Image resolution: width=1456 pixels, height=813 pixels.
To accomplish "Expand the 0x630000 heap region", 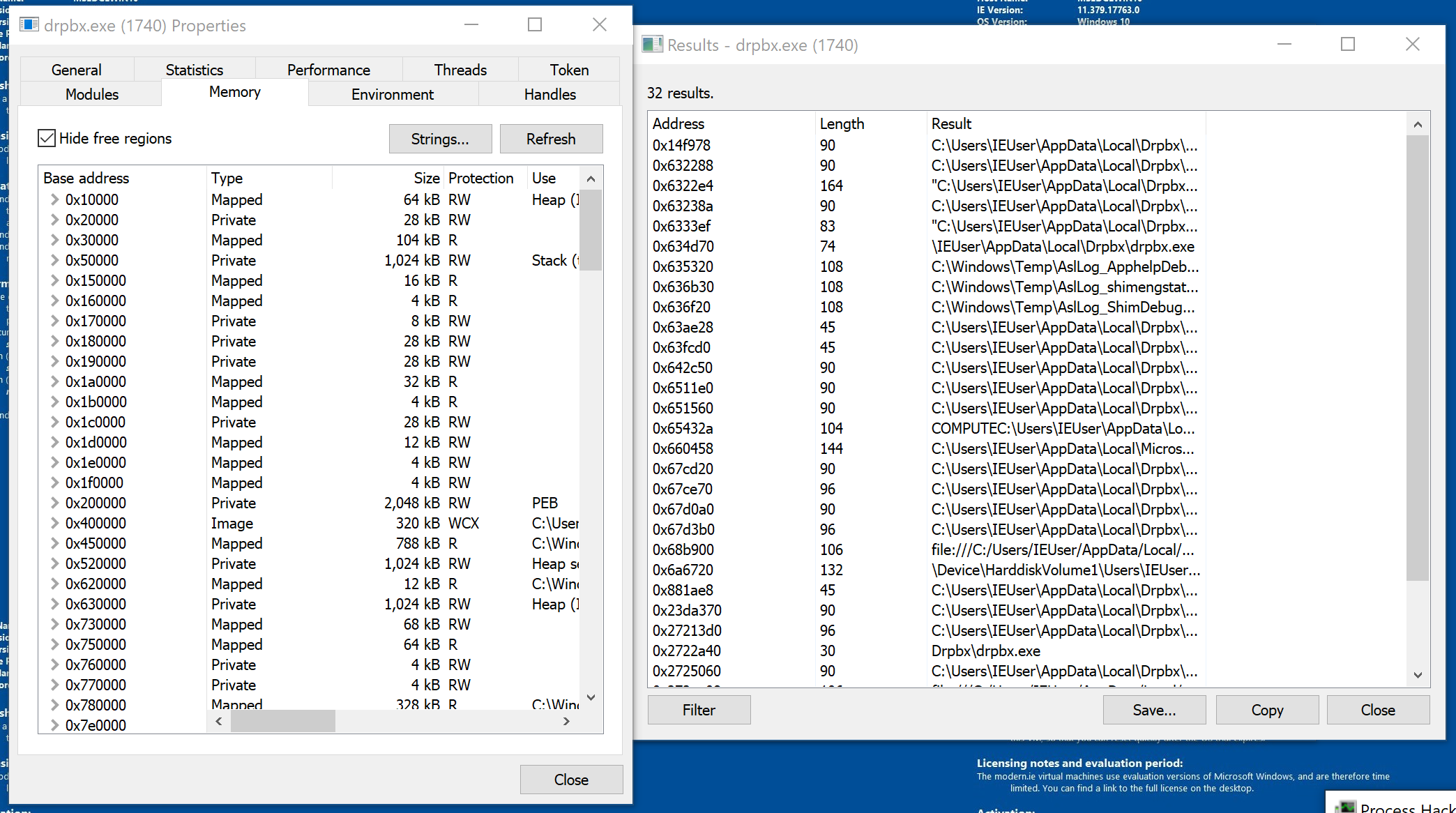I will (x=54, y=604).
